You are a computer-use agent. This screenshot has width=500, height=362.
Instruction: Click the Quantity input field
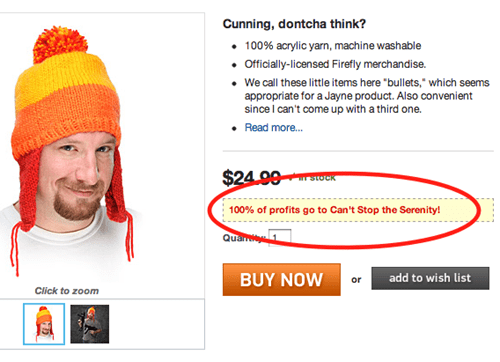tap(280, 237)
